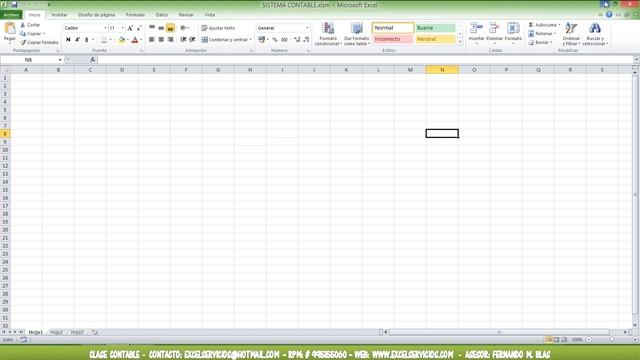Click the Copiar icon

(23, 34)
